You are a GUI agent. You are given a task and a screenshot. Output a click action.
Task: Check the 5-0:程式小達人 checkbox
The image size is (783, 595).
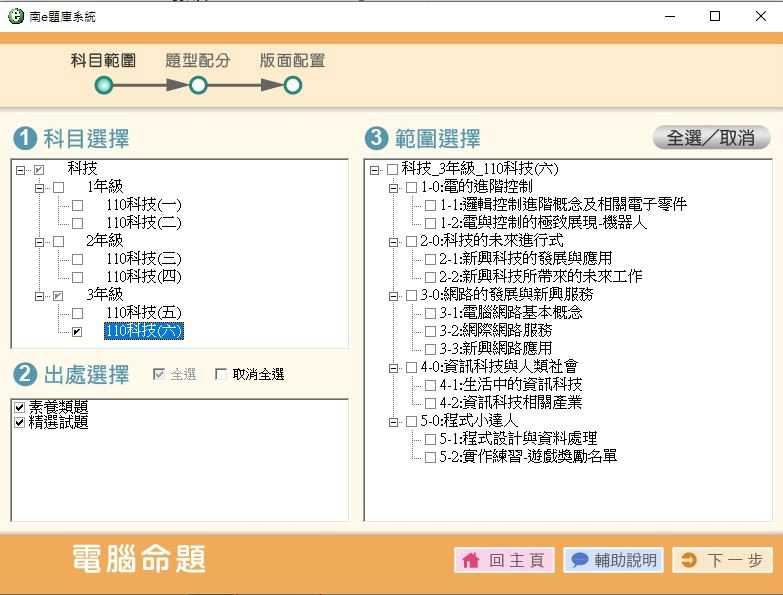pyautogui.click(x=411, y=421)
